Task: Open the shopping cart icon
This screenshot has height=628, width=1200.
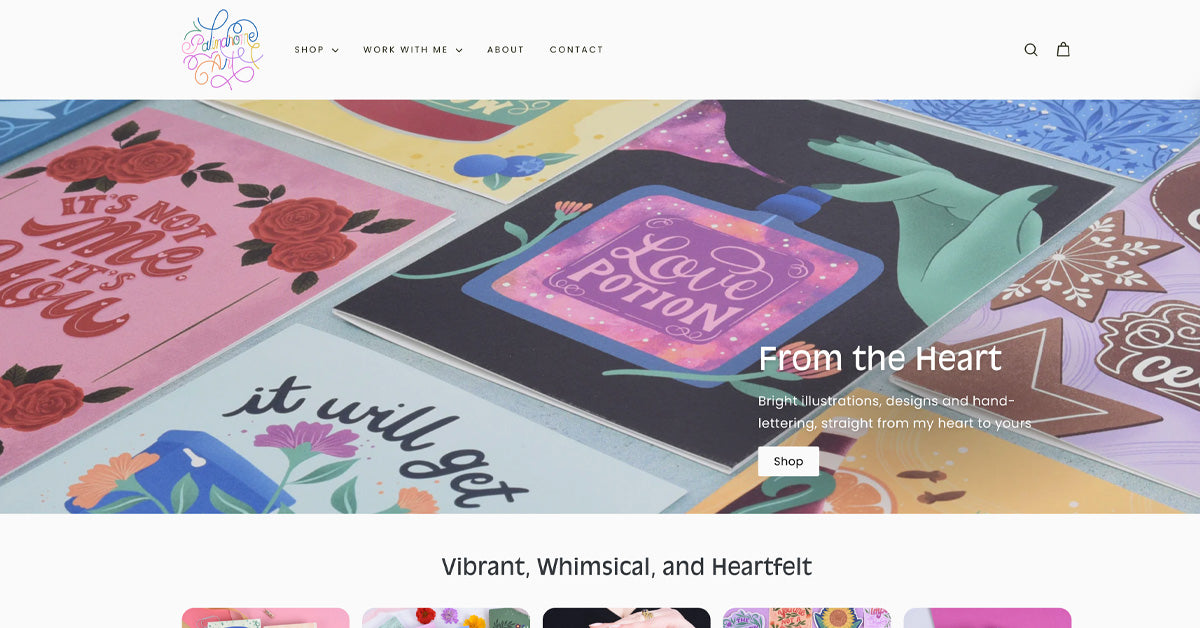Action: pyautogui.click(x=1063, y=50)
